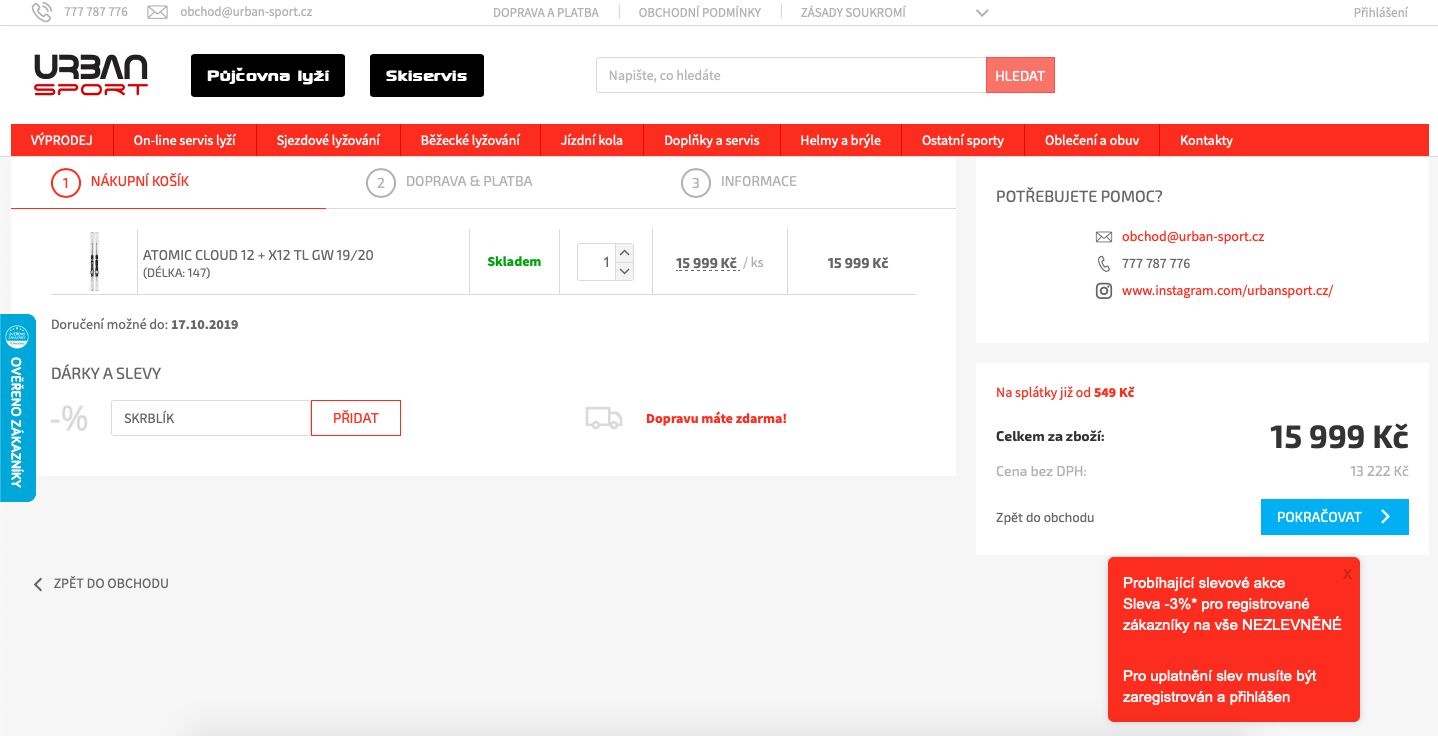The height and width of the screenshot is (736, 1438).
Task: Open OBCHODNÍ PODMÍNKY page
Action: 700,13
